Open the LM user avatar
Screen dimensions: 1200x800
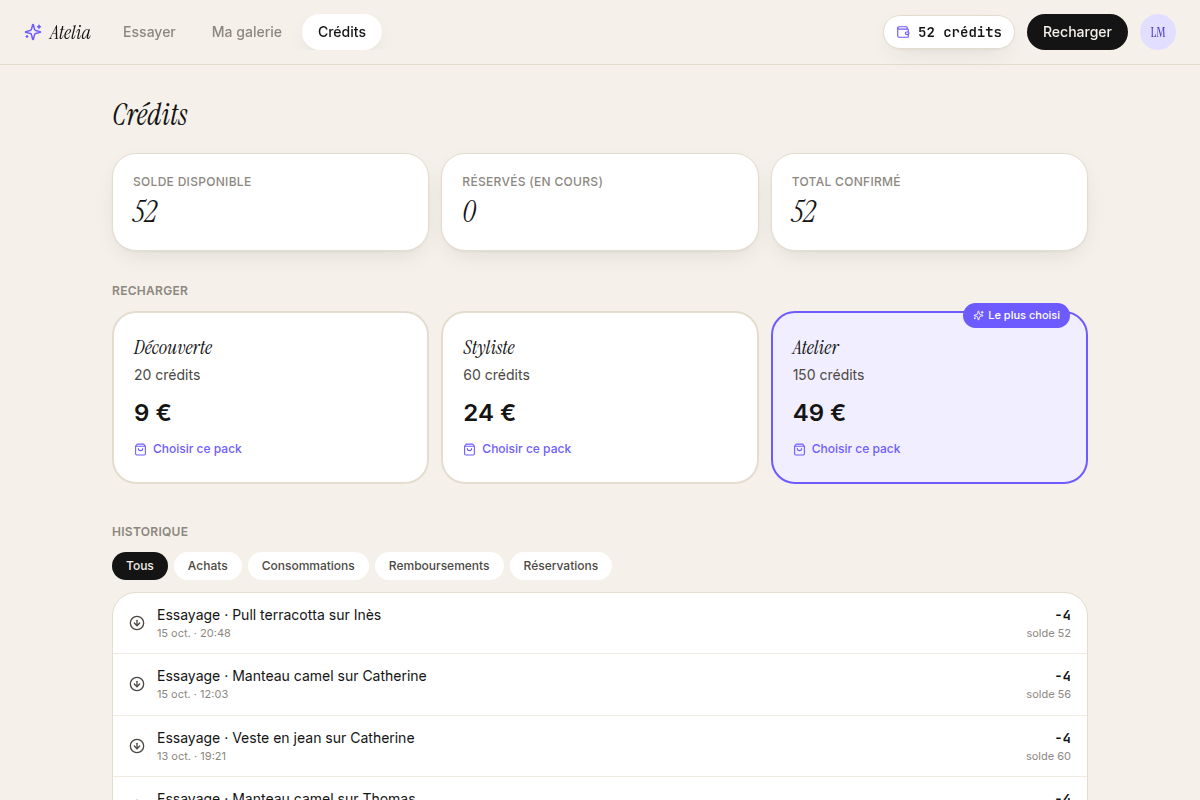1158,32
